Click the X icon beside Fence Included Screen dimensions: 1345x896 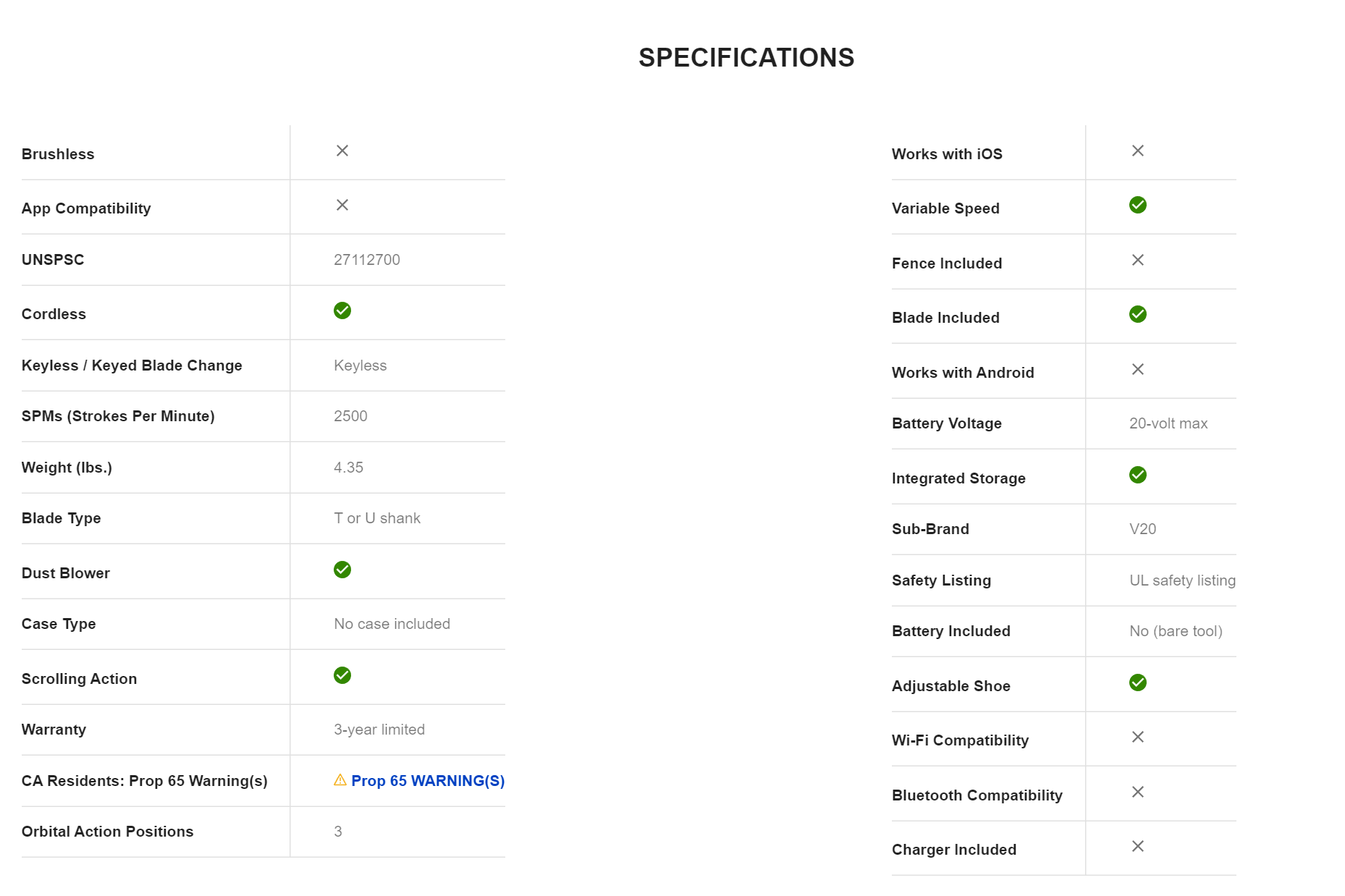(1138, 260)
